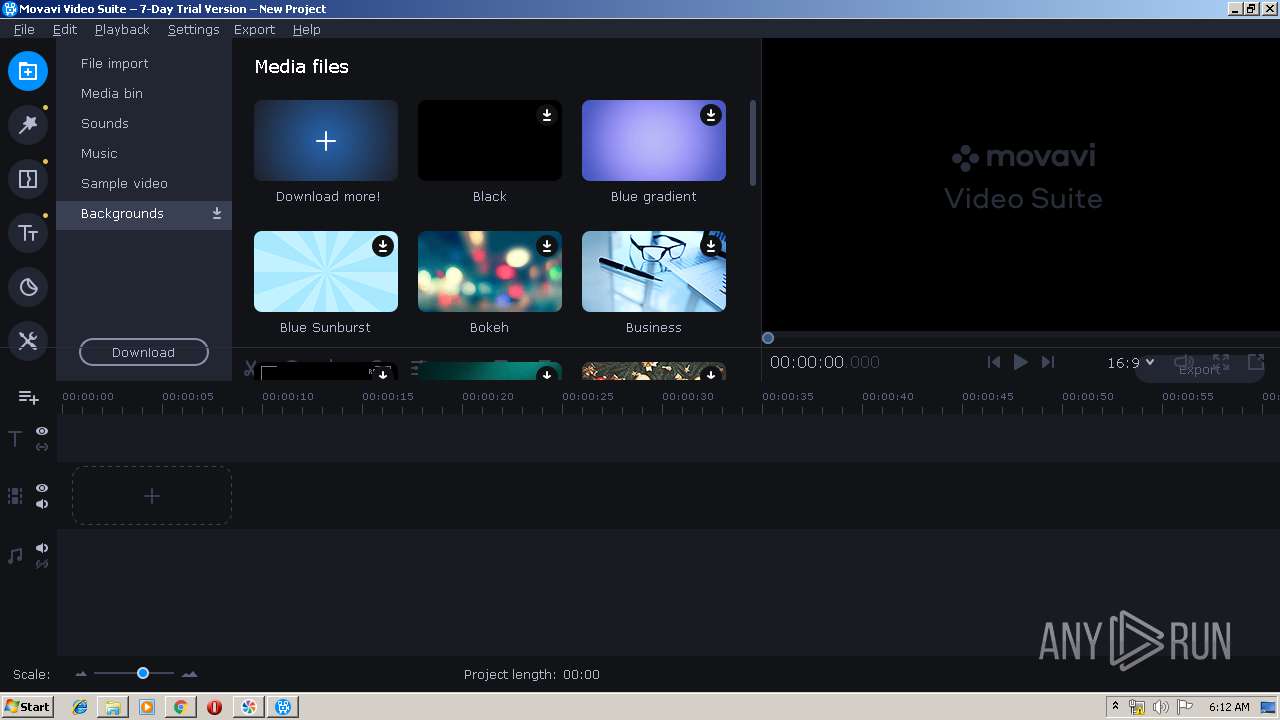Click download arrow next to Backgrounds
Image resolution: width=1280 pixels, height=720 pixels.
pyautogui.click(x=217, y=214)
